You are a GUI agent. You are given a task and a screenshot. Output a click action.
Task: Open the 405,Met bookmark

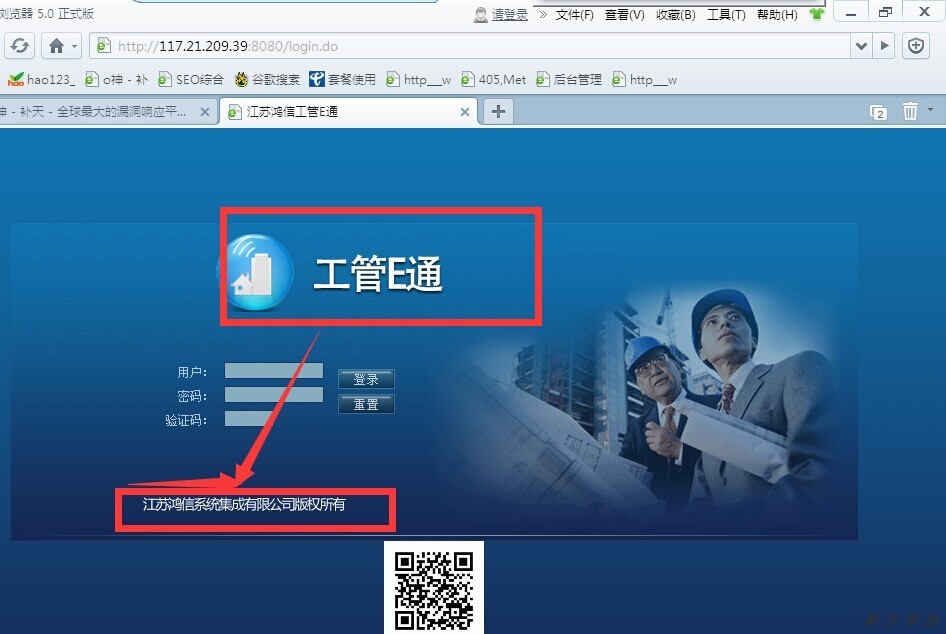click(494, 80)
